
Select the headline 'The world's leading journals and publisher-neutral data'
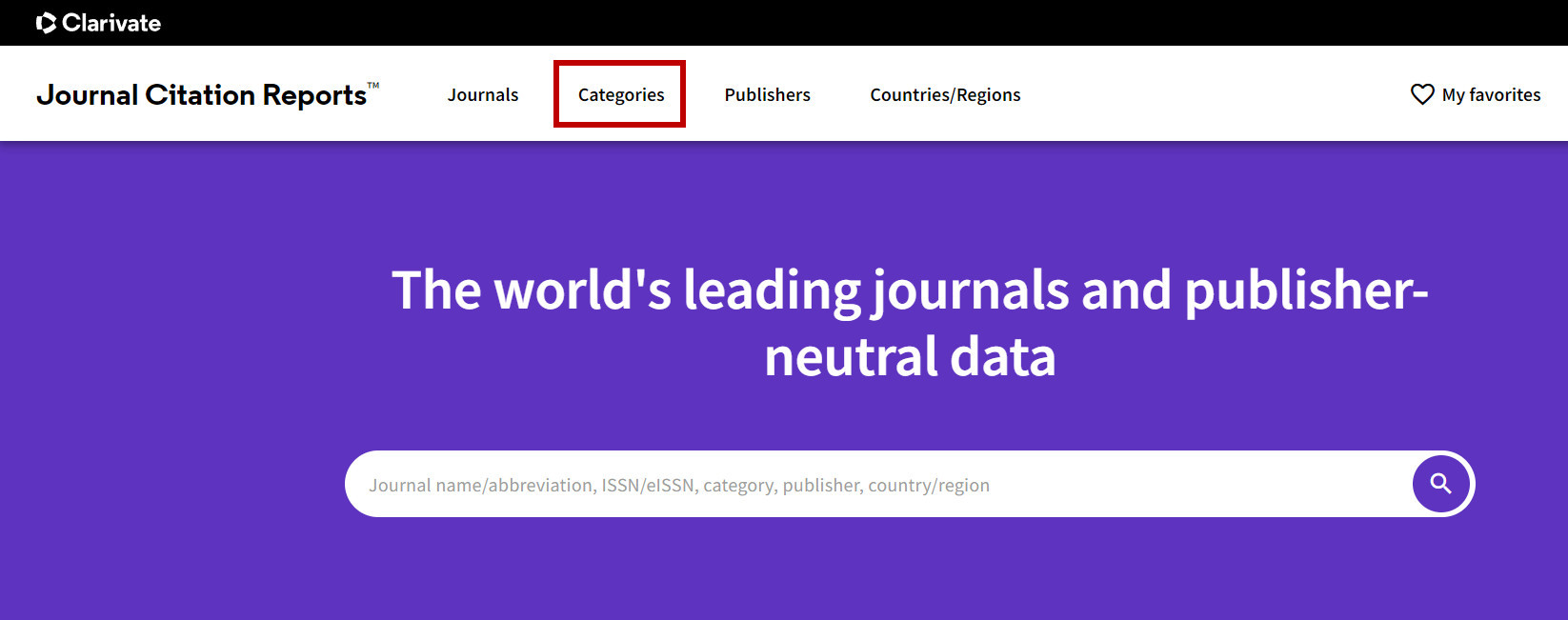(x=910, y=322)
